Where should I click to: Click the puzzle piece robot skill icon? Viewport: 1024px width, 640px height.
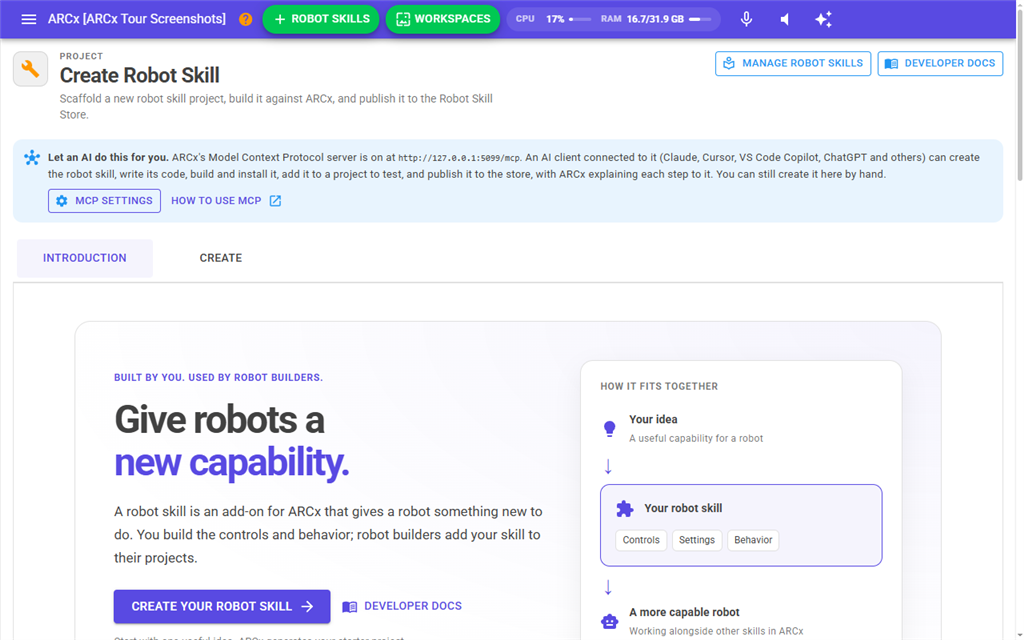click(625, 509)
